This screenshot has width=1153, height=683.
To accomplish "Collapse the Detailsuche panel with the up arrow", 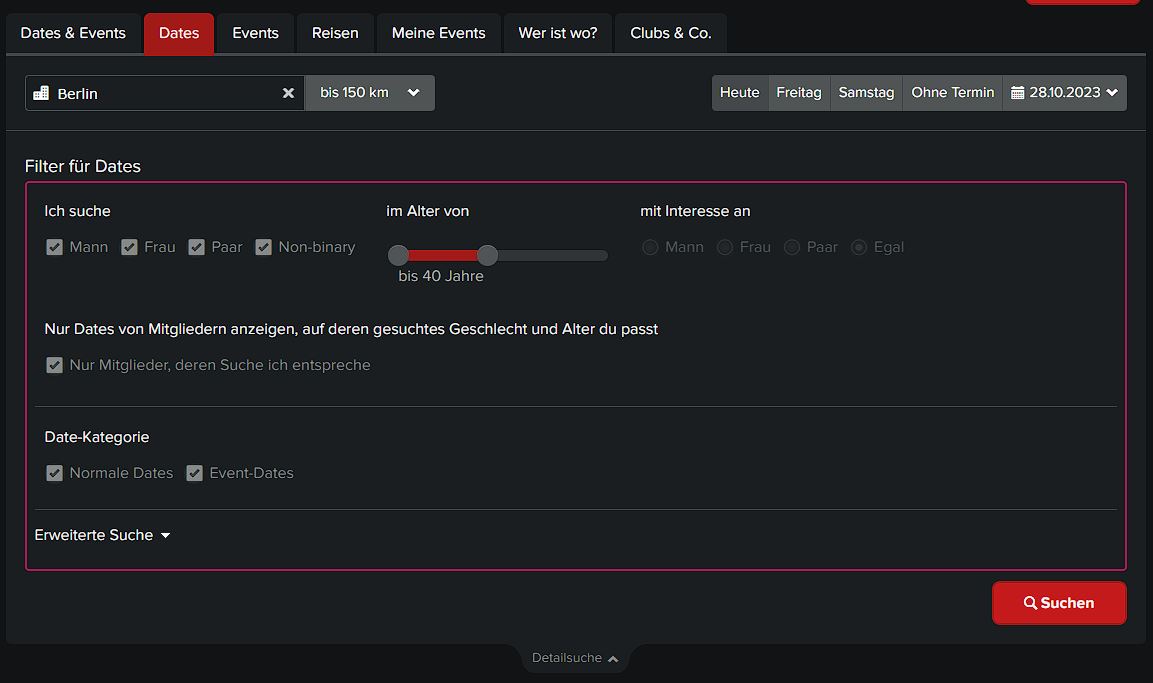I will 613,659.
